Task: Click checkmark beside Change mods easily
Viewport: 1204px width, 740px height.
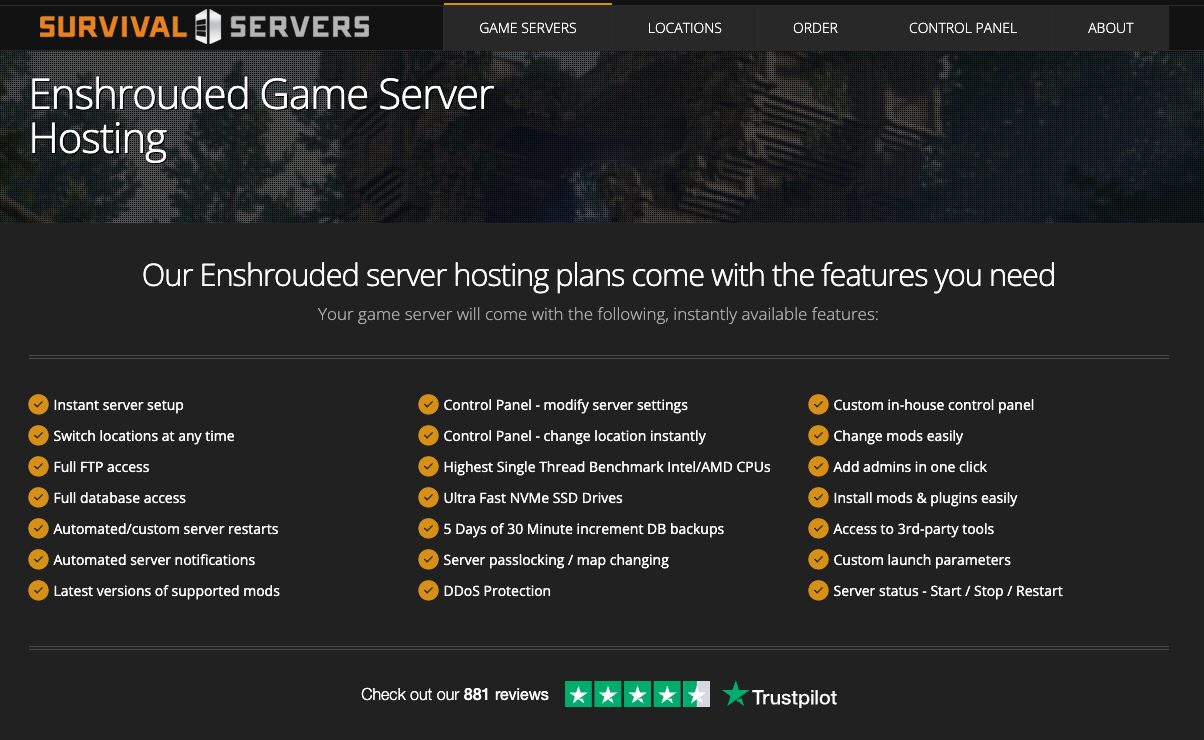Action: point(818,435)
